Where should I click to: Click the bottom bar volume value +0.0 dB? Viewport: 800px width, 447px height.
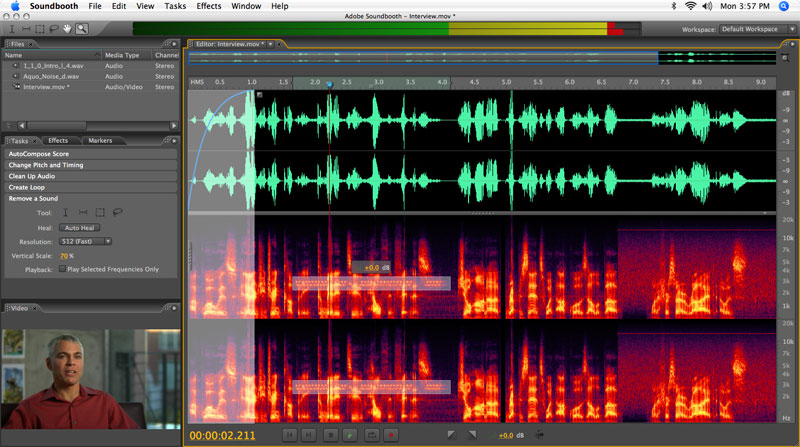point(506,435)
